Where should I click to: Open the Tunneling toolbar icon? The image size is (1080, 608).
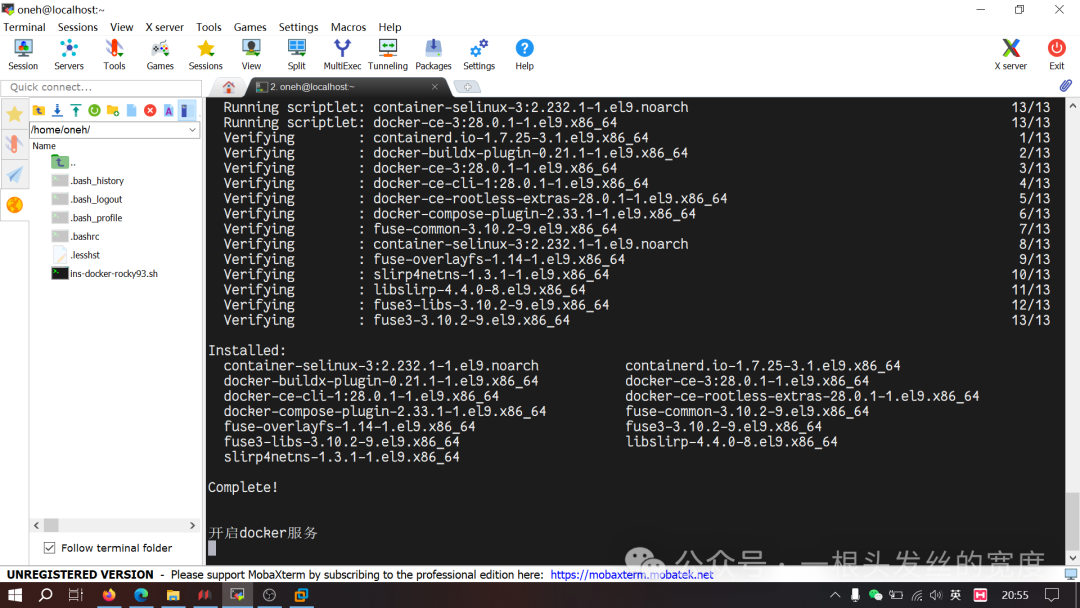388,54
